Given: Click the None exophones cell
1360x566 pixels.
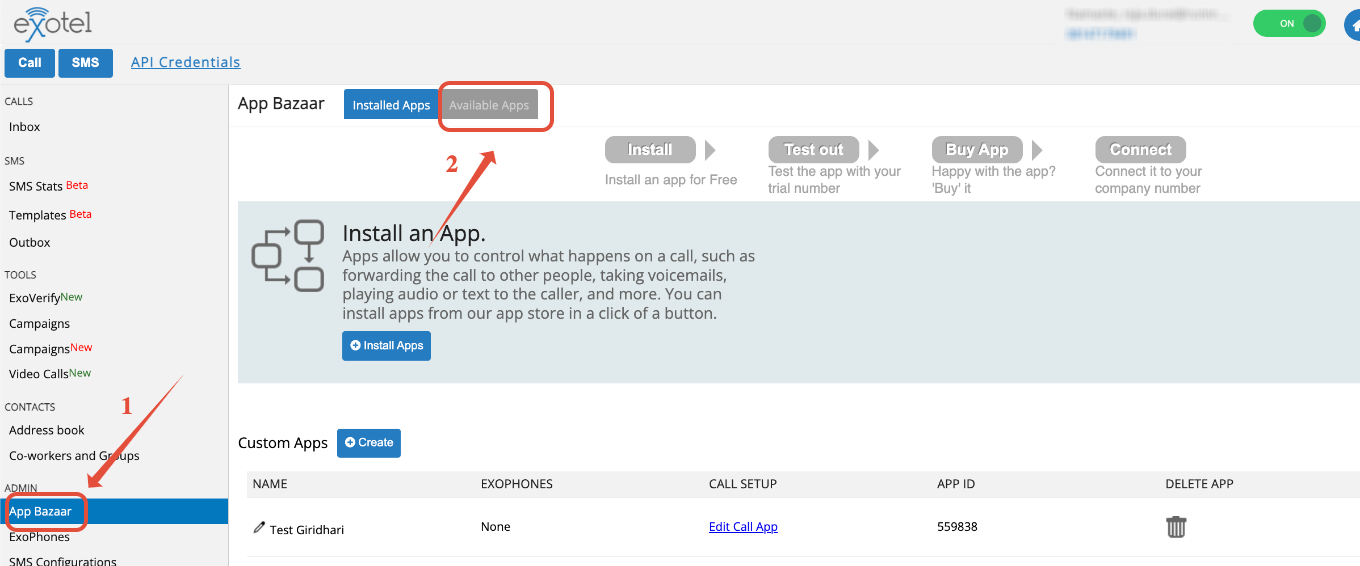Looking at the screenshot, I should click(x=496, y=527).
